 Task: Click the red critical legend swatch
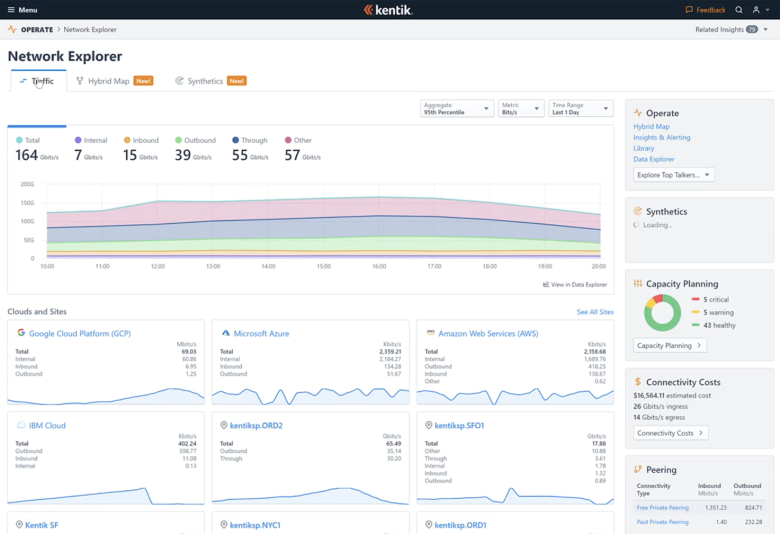(695, 299)
